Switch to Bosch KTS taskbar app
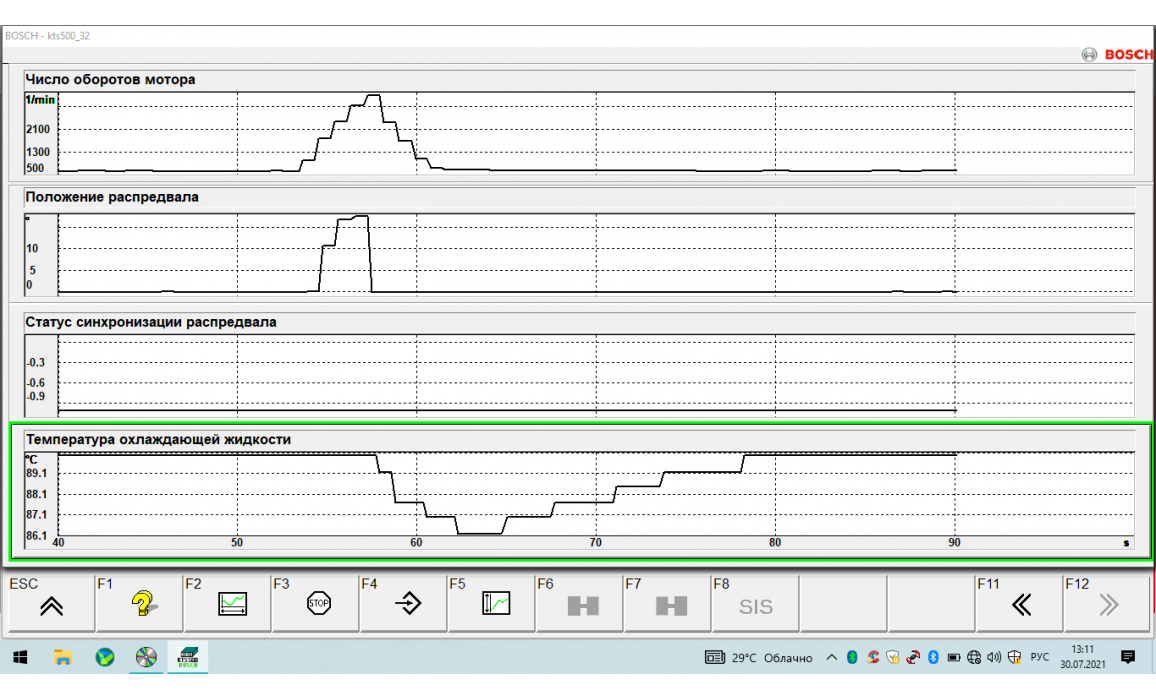1156x700 pixels. 186,657
